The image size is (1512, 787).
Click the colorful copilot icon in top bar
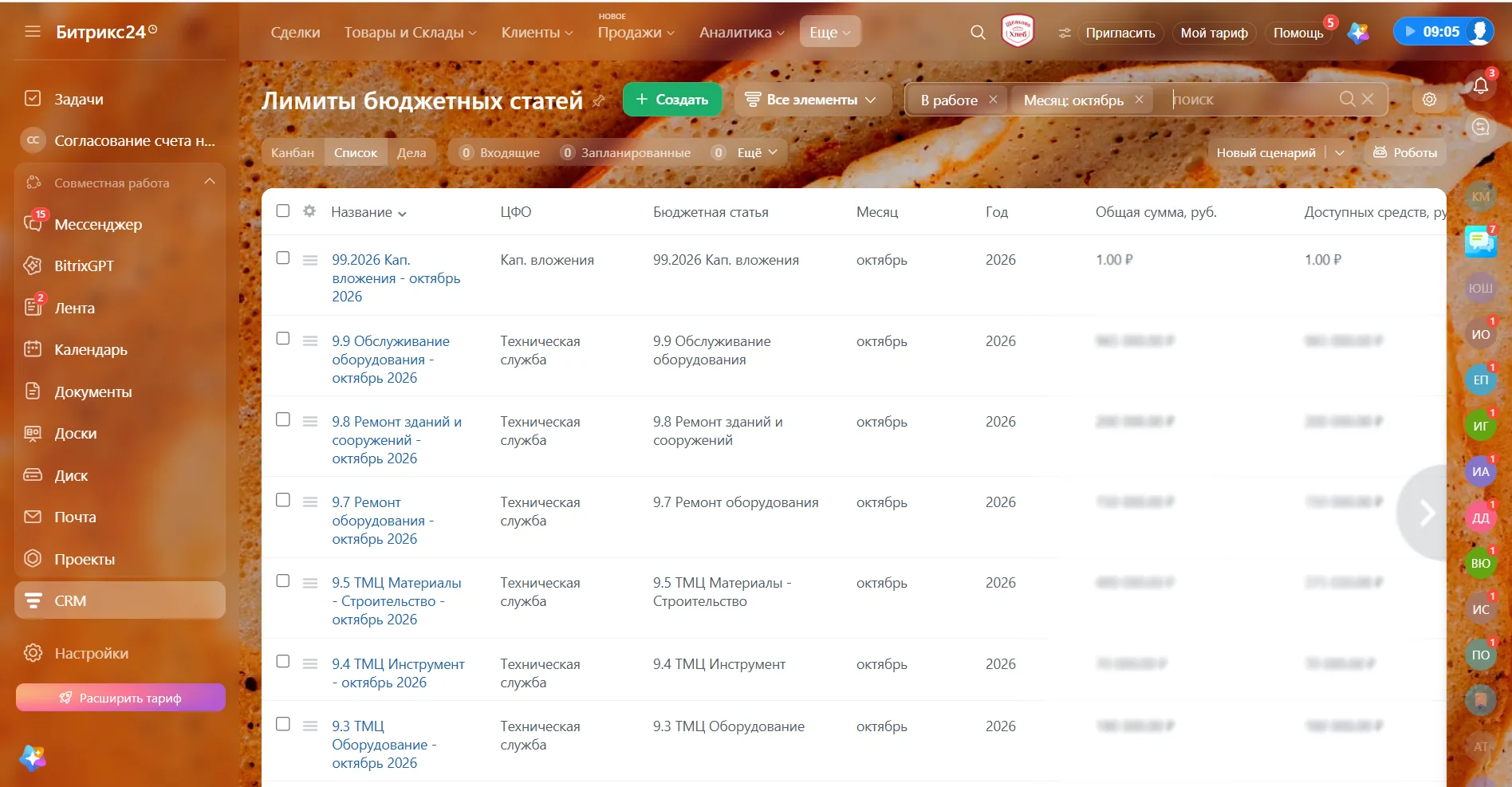click(x=1358, y=33)
